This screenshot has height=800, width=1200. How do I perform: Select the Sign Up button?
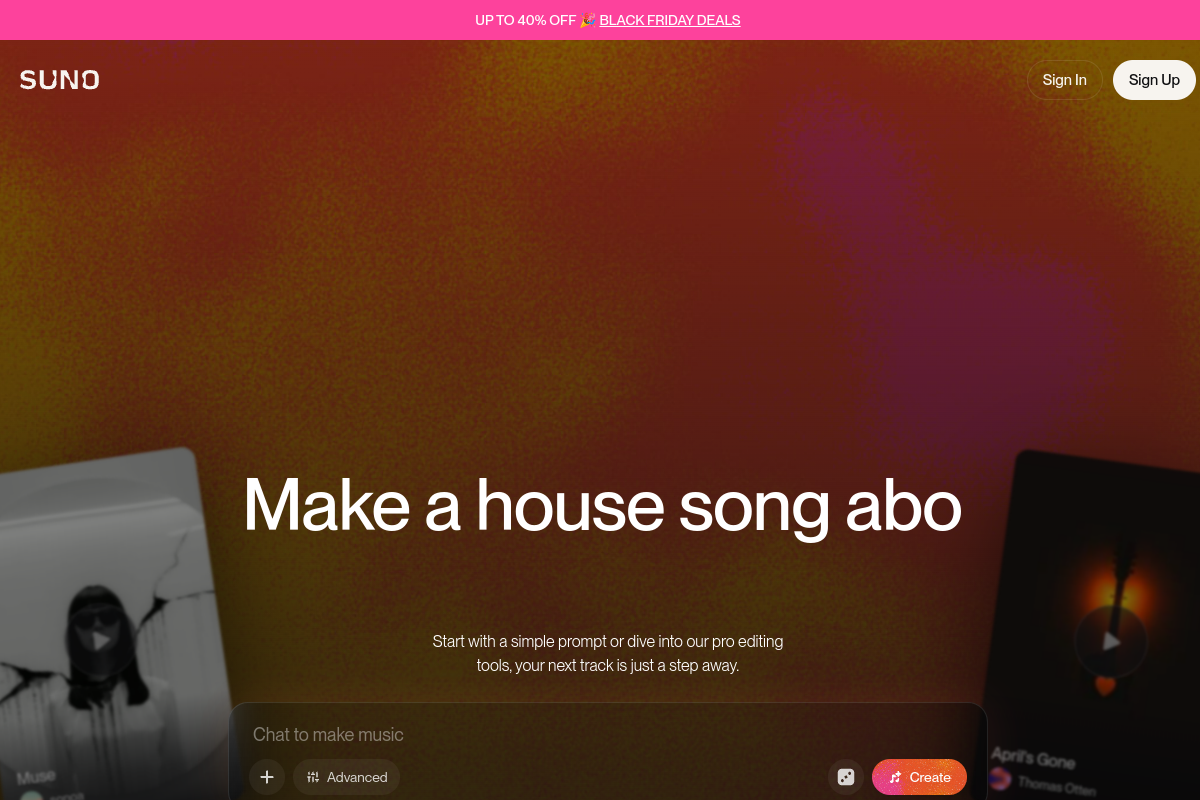coord(1154,80)
